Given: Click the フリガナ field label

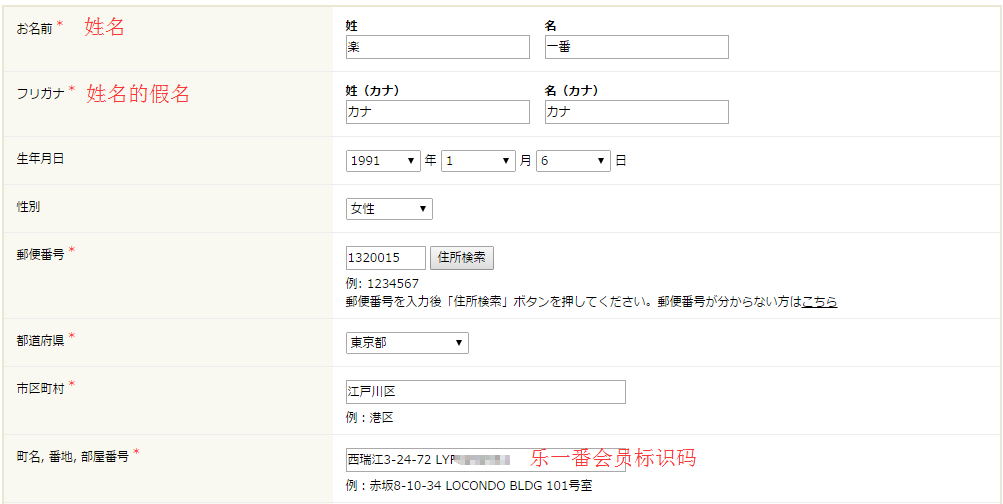Looking at the screenshot, I should [40, 94].
